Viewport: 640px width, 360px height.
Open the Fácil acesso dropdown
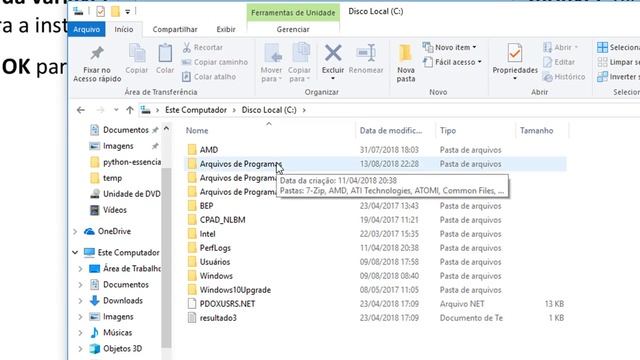[452, 62]
